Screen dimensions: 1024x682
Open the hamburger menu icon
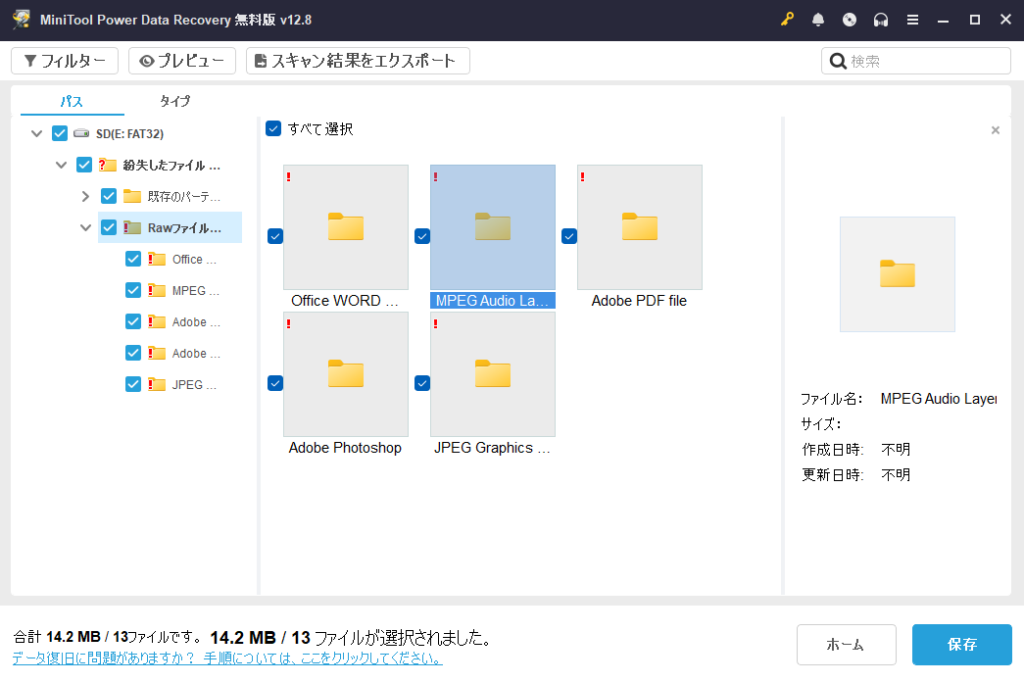point(912,20)
